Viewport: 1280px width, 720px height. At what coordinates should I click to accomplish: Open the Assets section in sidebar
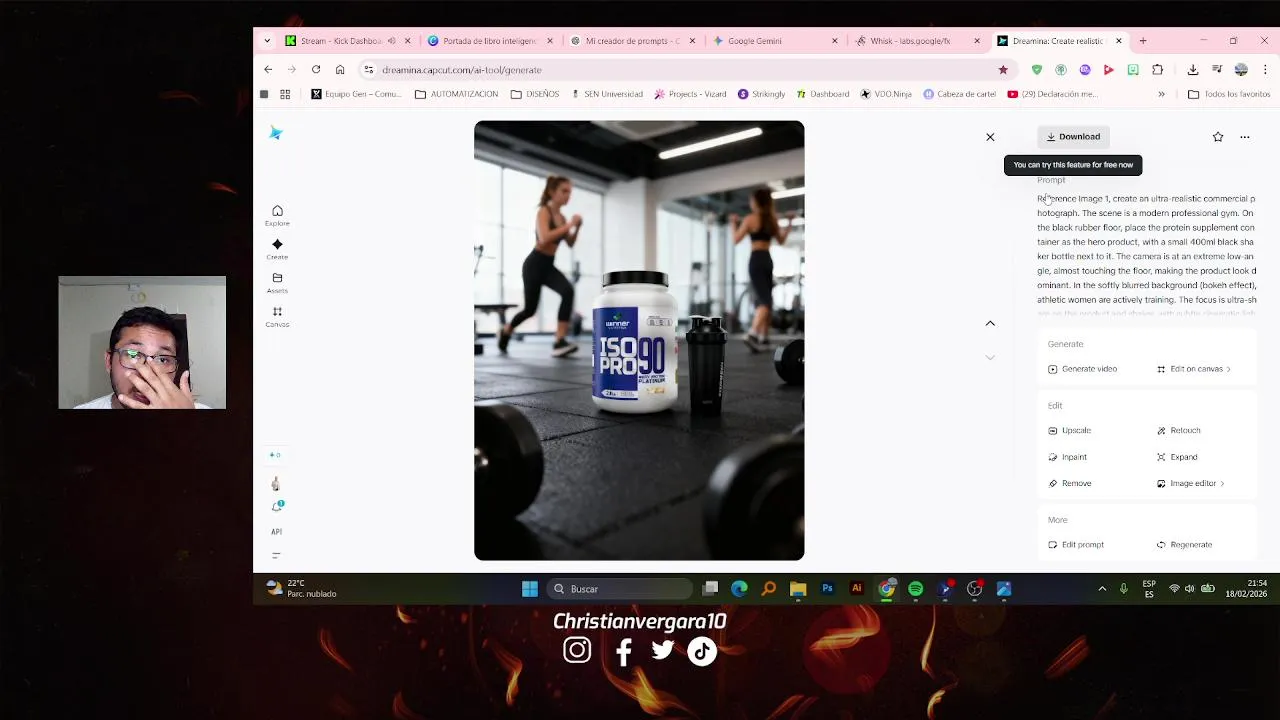tap(277, 283)
